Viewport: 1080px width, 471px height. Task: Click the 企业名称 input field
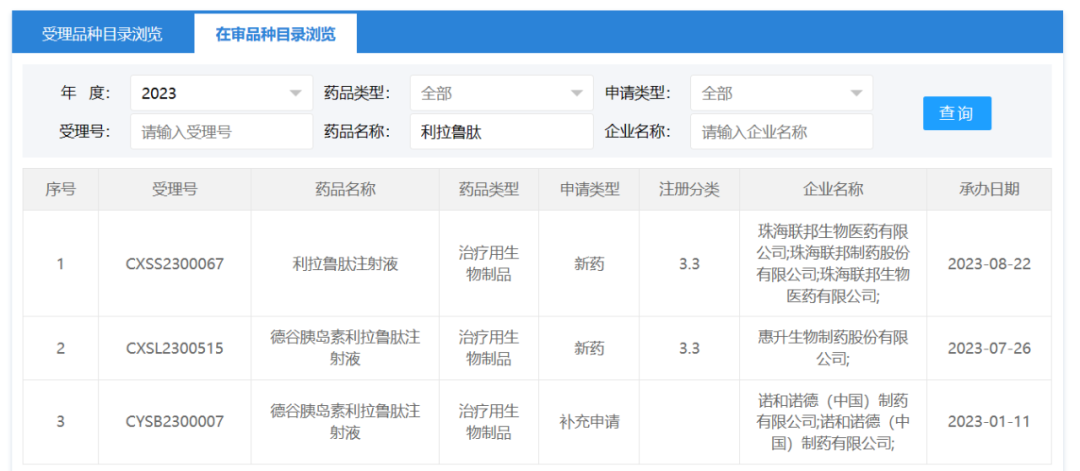click(x=781, y=131)
